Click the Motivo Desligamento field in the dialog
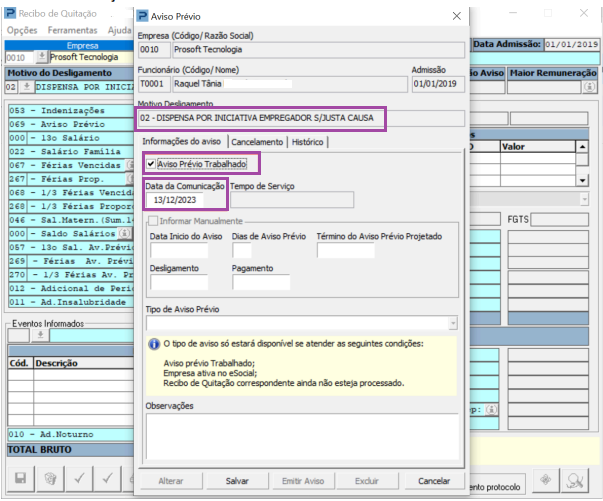 [302, 118]
